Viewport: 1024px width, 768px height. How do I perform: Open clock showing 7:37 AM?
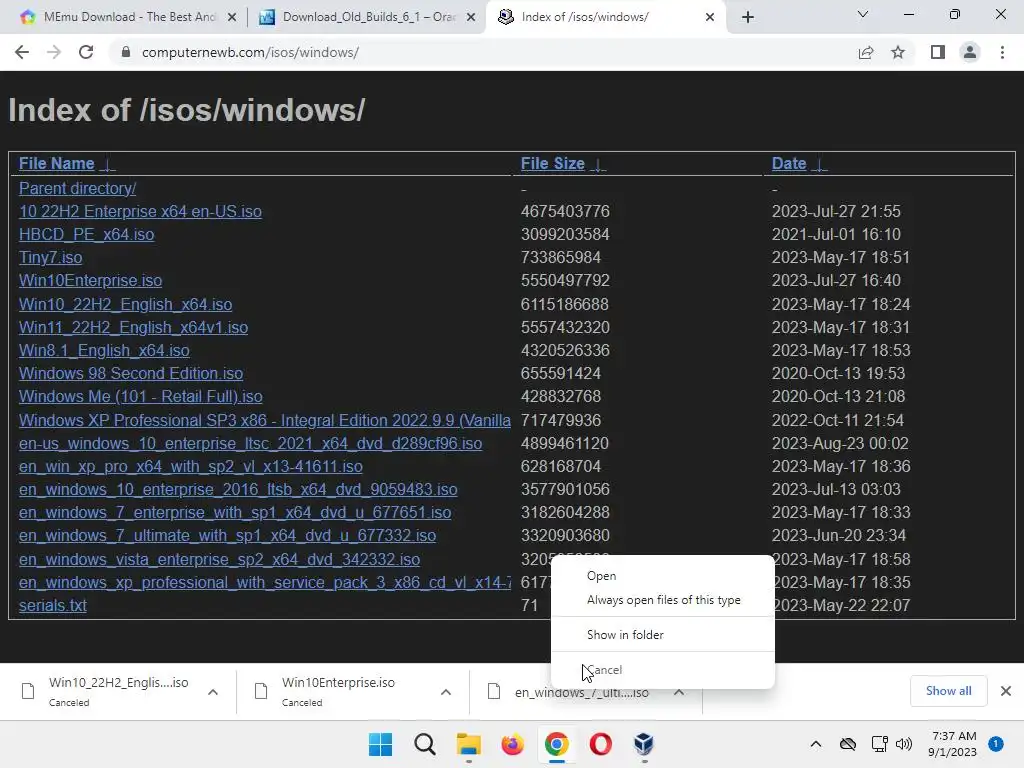pyautogui.click(x=952, y=744)
